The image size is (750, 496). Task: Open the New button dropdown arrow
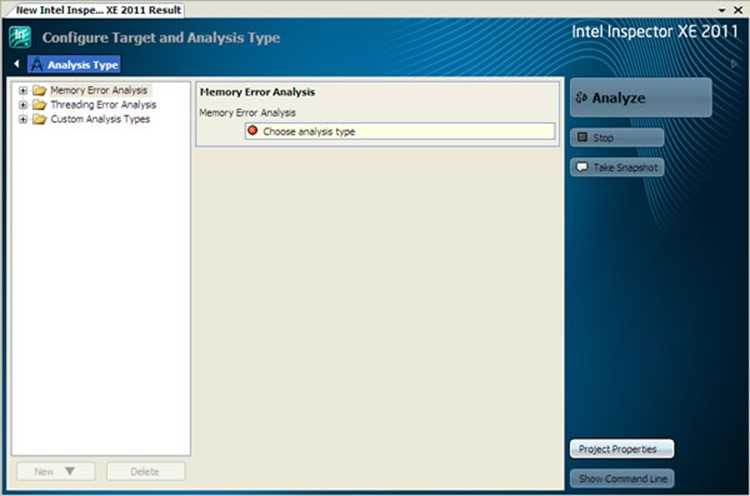(70, 471)
